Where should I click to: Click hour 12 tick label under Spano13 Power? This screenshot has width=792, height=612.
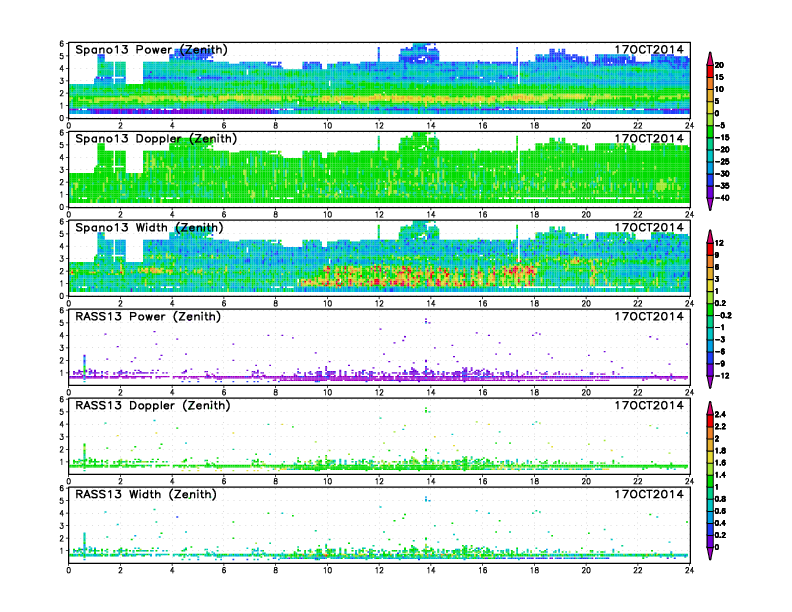click(x=379, y=125)
